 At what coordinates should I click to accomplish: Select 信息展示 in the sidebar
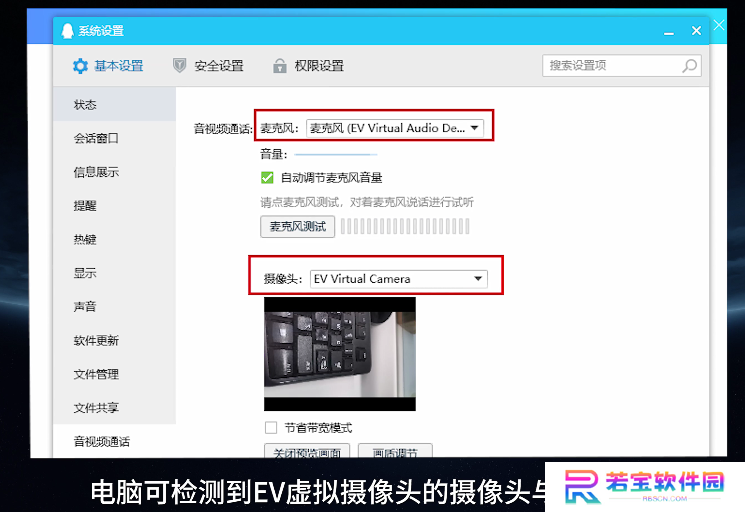(x=115, y=172)
